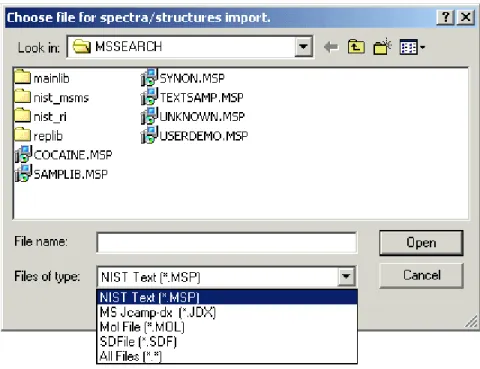This screenshot has width=480, height=369.
Task: Click the File name input field
Action: coord(227,243)
